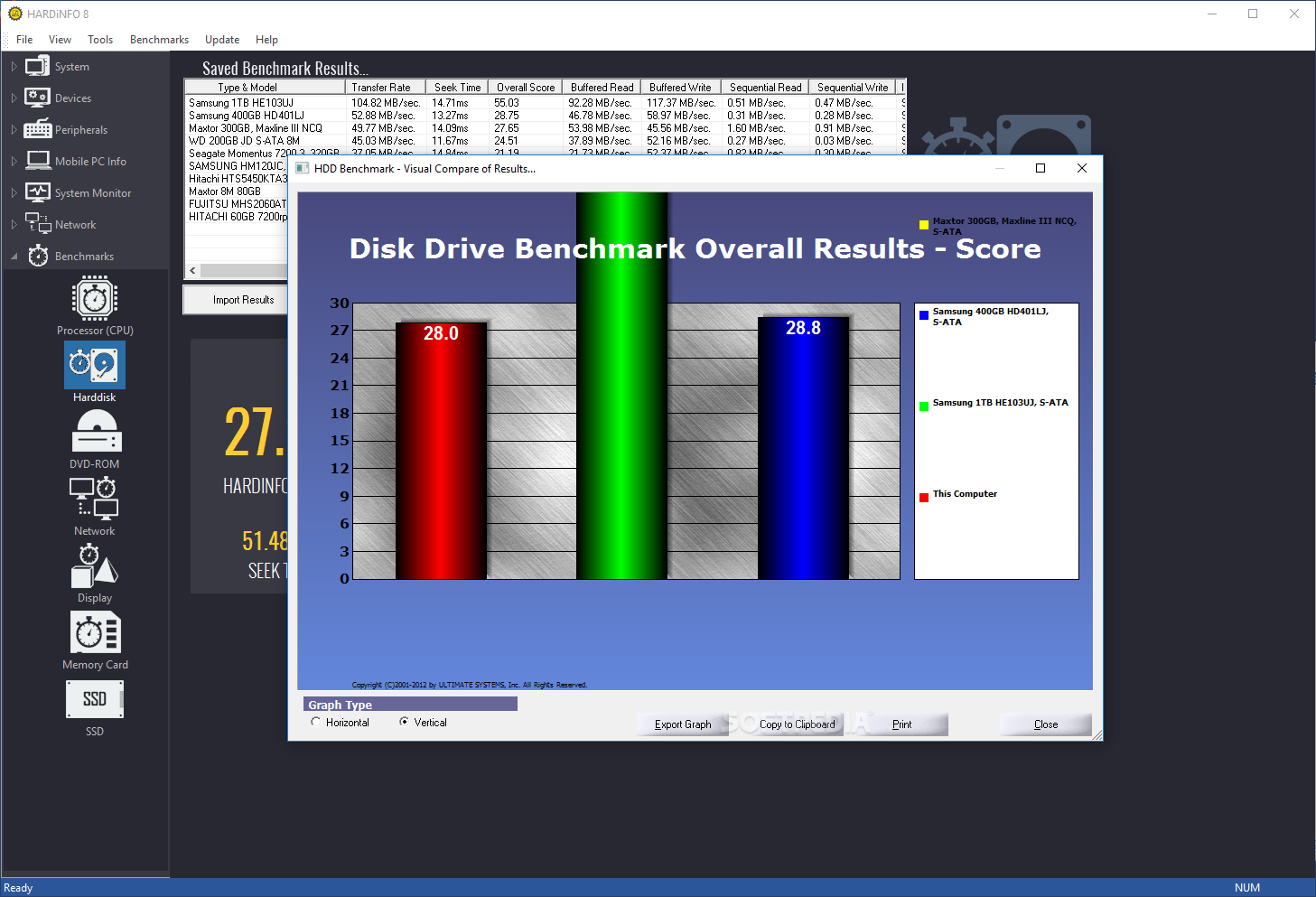Screen dimensions: 1316x897
Task: Maximize the HDD Benchmark dialog window
Action: pyautogui.click(x=1041, y=168)
